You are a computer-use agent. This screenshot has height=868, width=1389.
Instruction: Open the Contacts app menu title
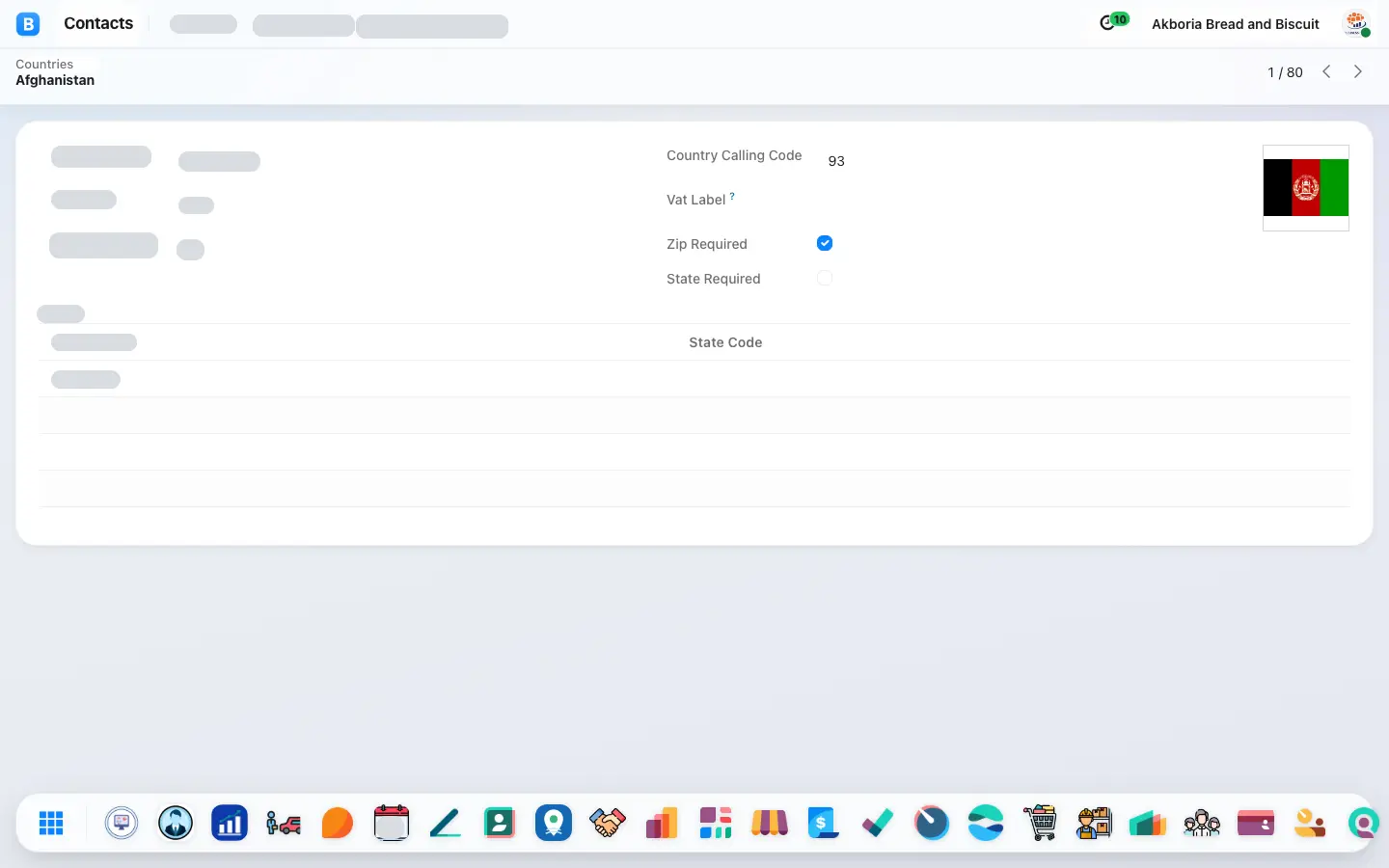[98, 23]
